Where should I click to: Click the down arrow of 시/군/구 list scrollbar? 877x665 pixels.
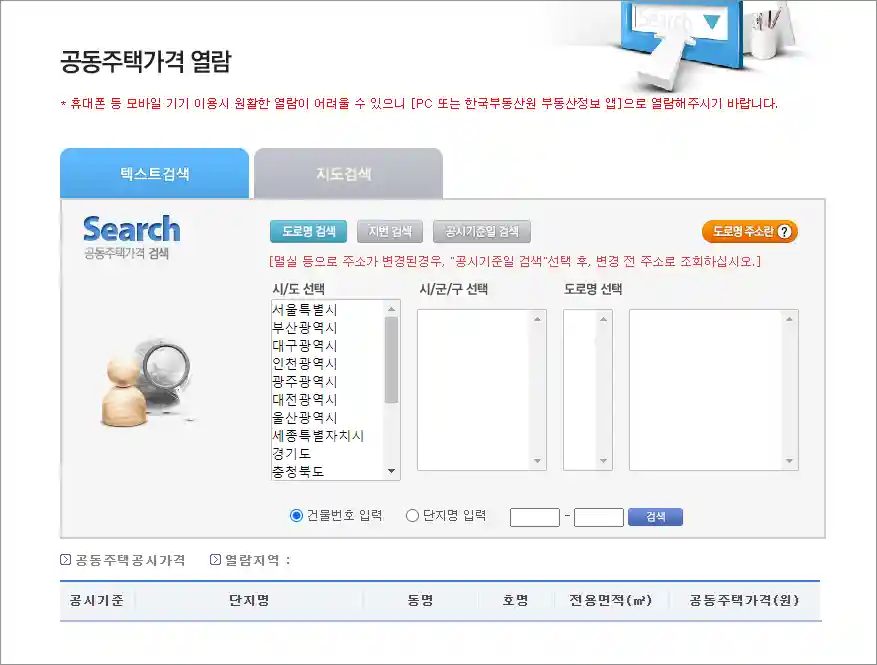click(x=537, y=461)
